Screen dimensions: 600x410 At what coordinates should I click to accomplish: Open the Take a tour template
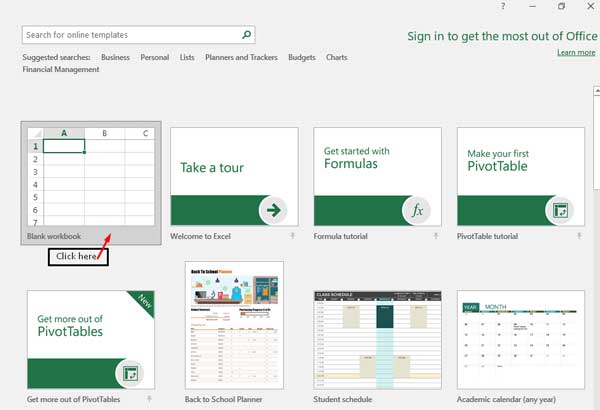[234, 176]
